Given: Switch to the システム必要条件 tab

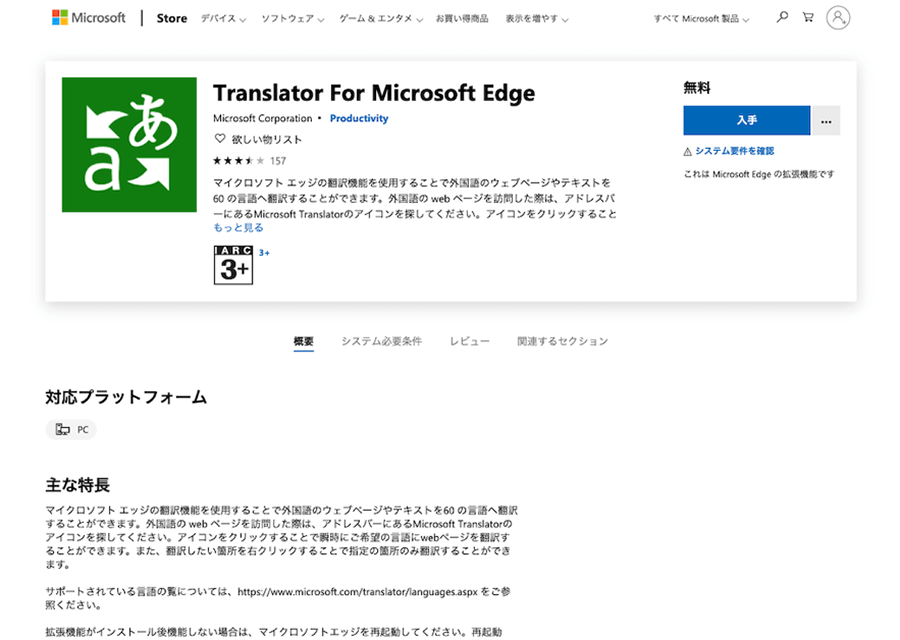Looking at the screenshot, I should pos(382,342).
